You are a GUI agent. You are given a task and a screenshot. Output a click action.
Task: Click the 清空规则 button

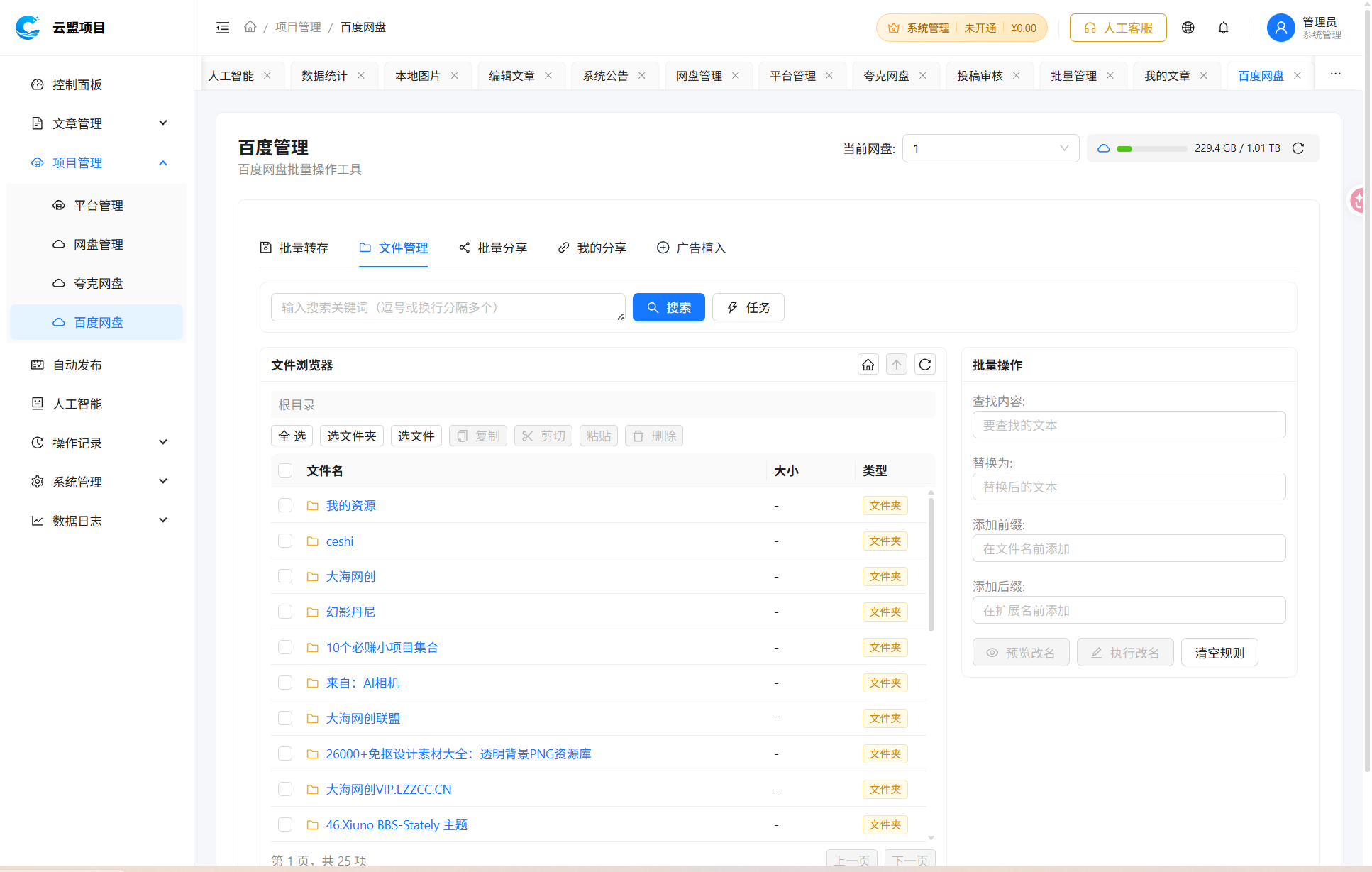pyautogui.click(x=1219, y=653)
